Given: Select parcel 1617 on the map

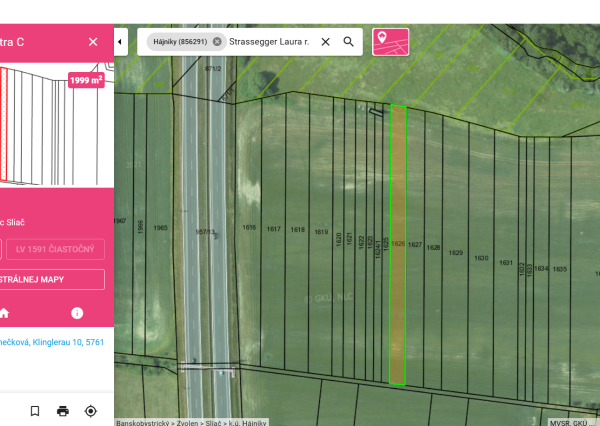Looking at the screenshot, I should tap(273, 229).
